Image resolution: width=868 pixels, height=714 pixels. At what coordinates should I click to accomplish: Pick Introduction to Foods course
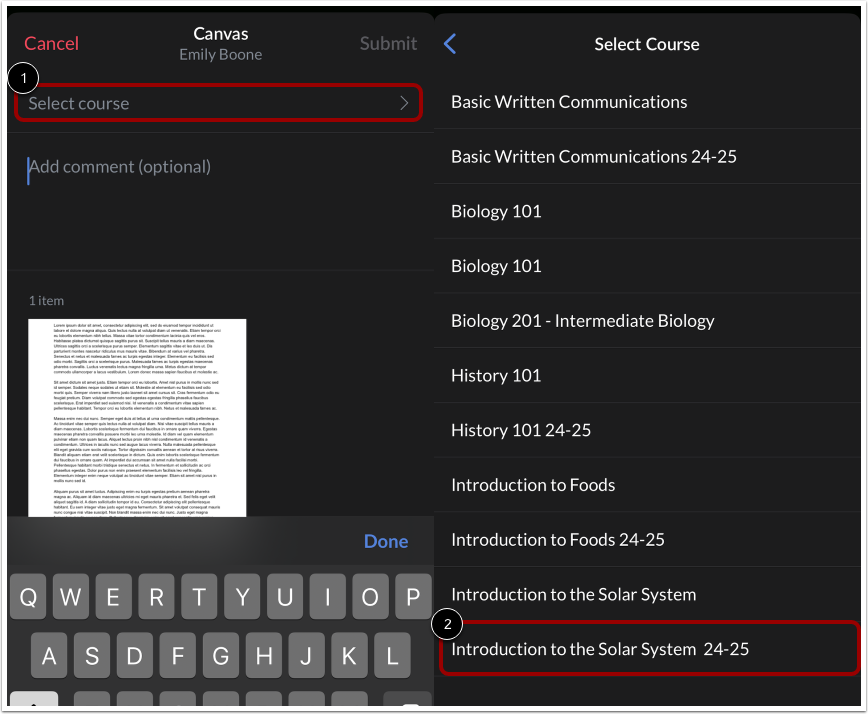pyautogui.click(x=647, y=485)
